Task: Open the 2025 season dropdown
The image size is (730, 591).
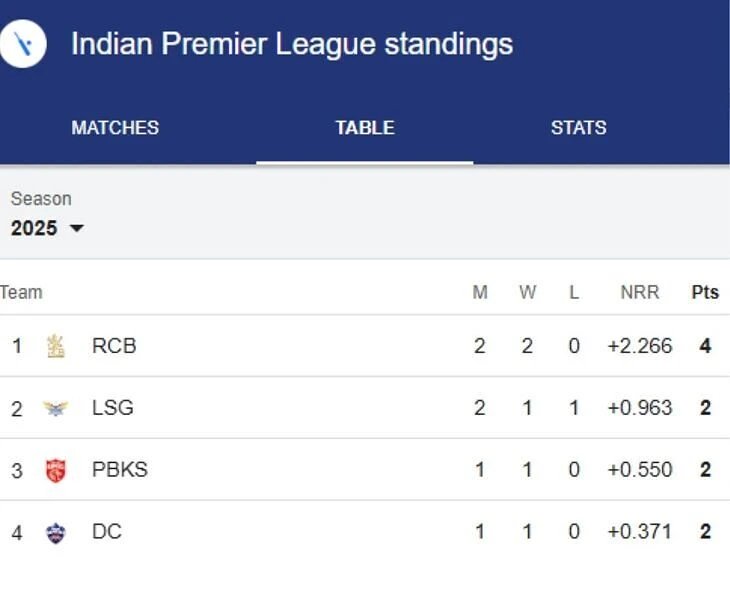Action: (47, 228)
